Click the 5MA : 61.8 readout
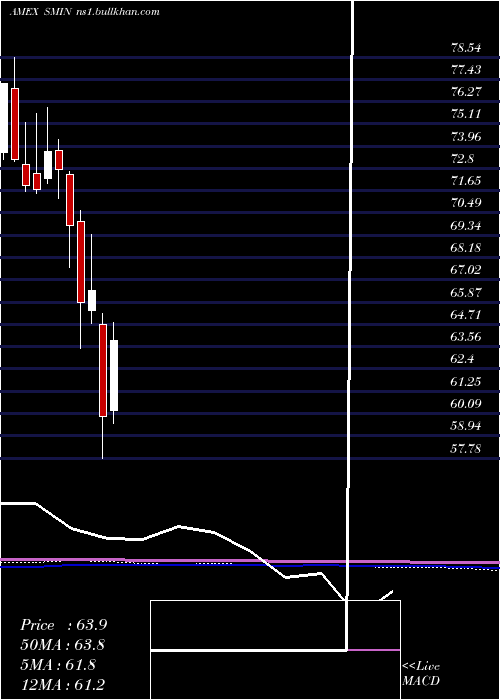 tap(58, 665)
